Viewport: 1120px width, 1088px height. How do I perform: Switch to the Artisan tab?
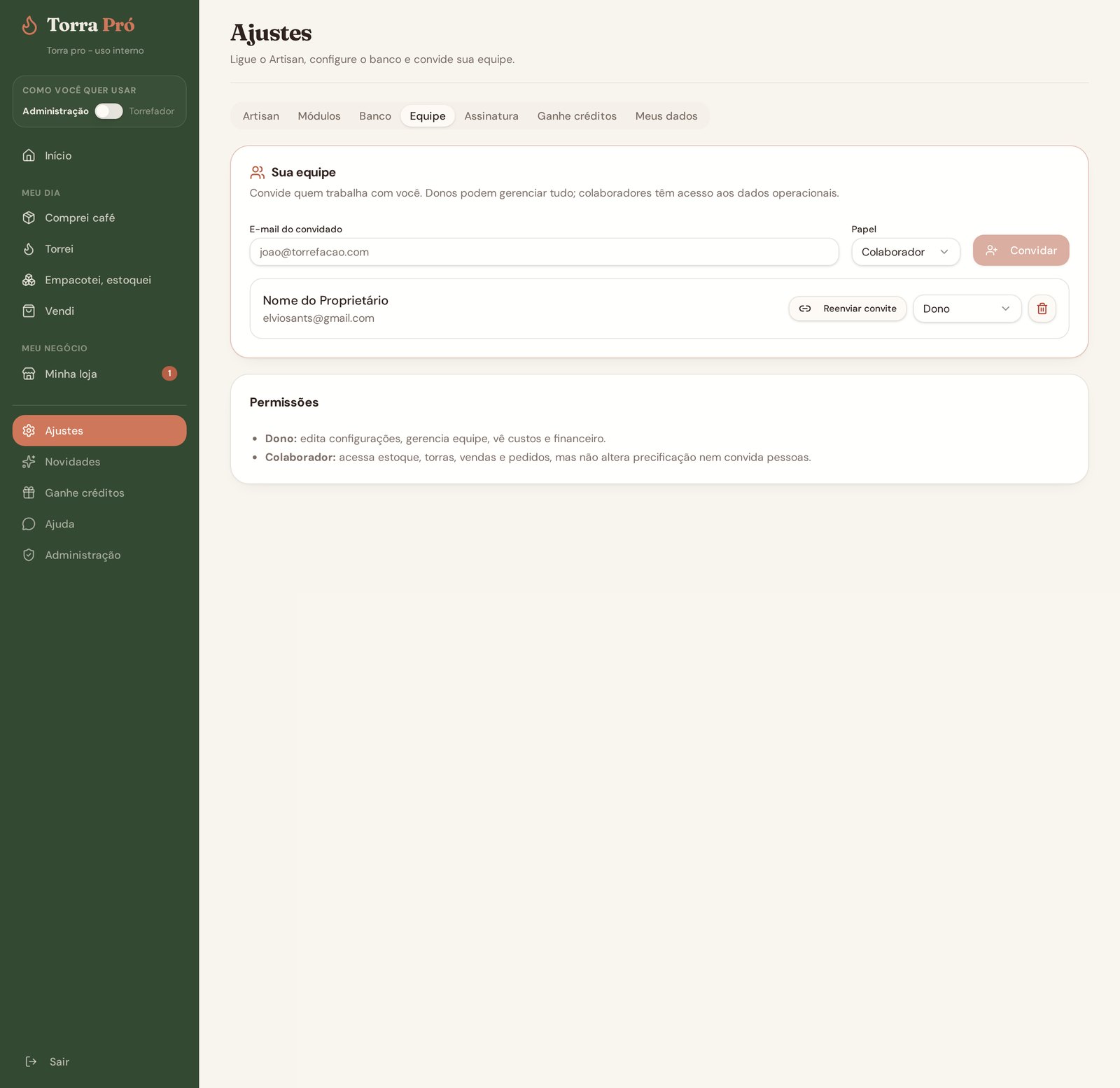[x=261, y=116]
